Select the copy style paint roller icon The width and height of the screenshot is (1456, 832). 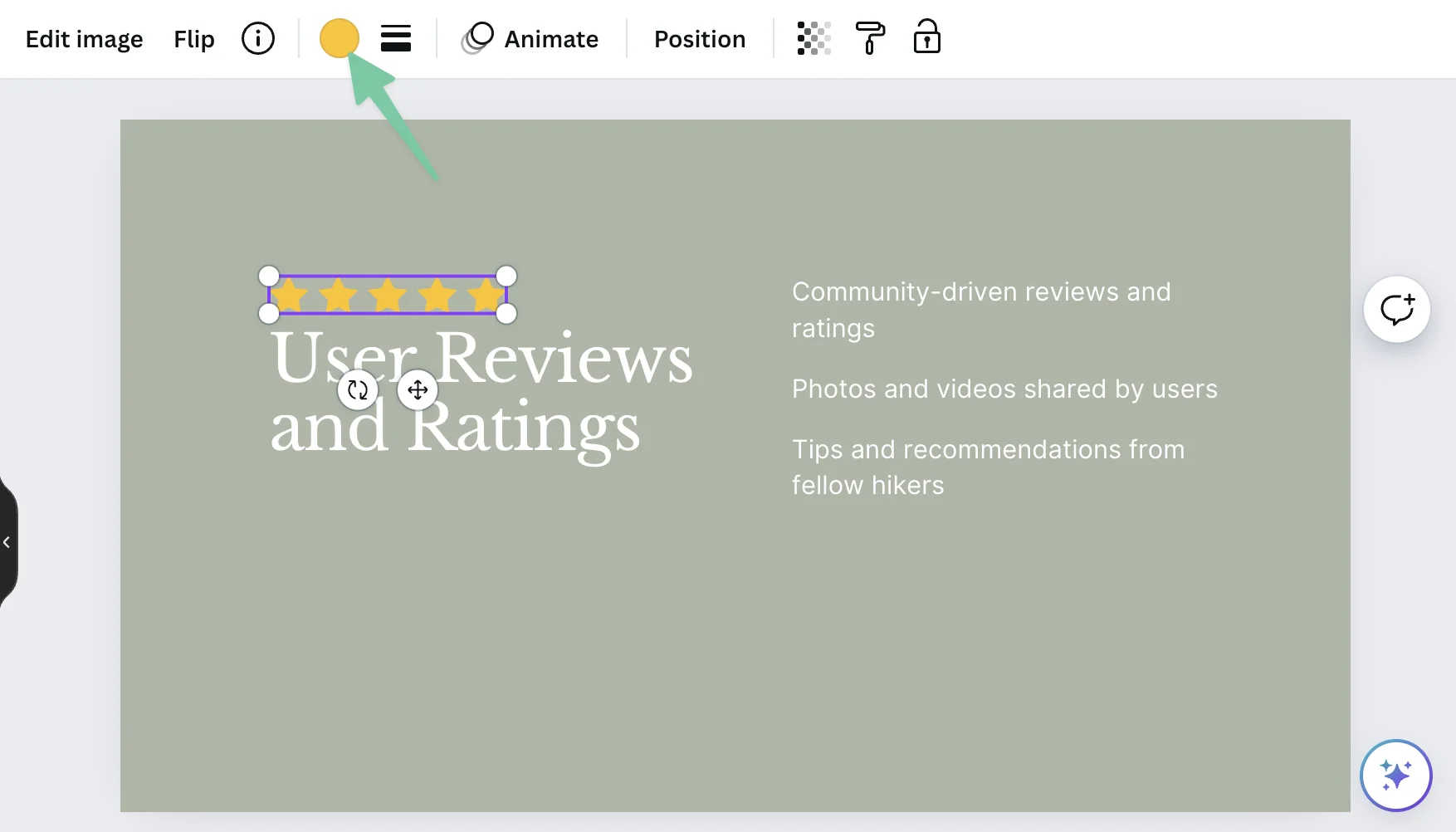(870, 38)
